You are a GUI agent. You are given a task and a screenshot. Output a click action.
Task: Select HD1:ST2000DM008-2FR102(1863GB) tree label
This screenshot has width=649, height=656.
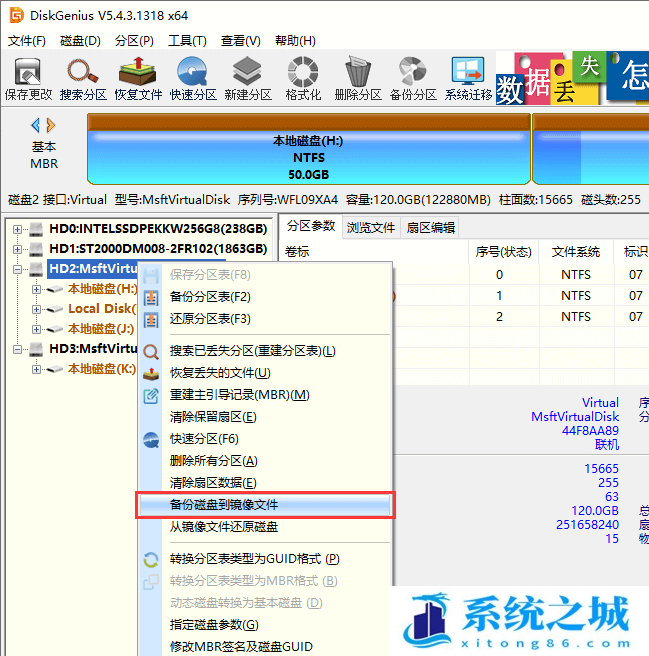[158, 249]
